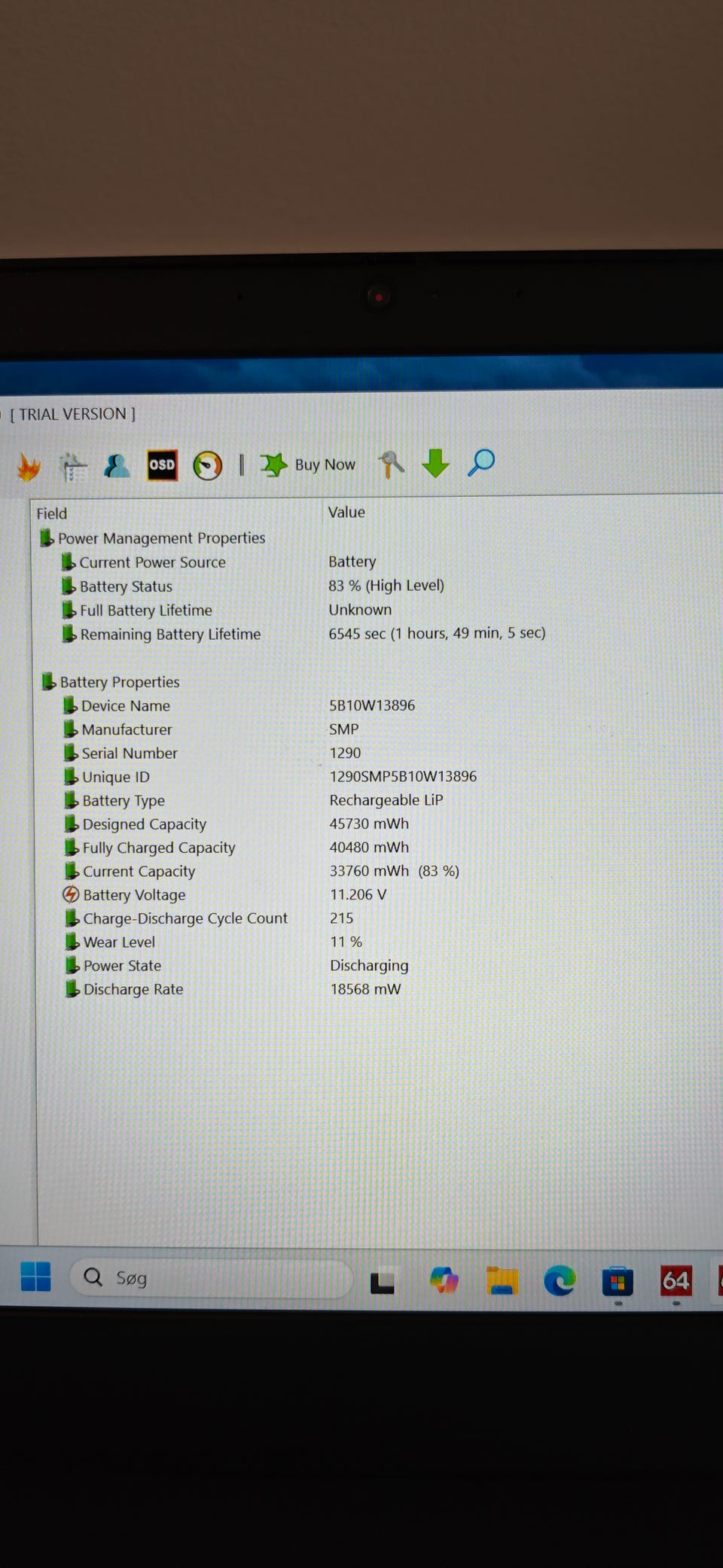Click the green down-arrow toolbar icon
Image resolution: width=723 pixels, height=1568 pixels.
click(x=435, y=464)
